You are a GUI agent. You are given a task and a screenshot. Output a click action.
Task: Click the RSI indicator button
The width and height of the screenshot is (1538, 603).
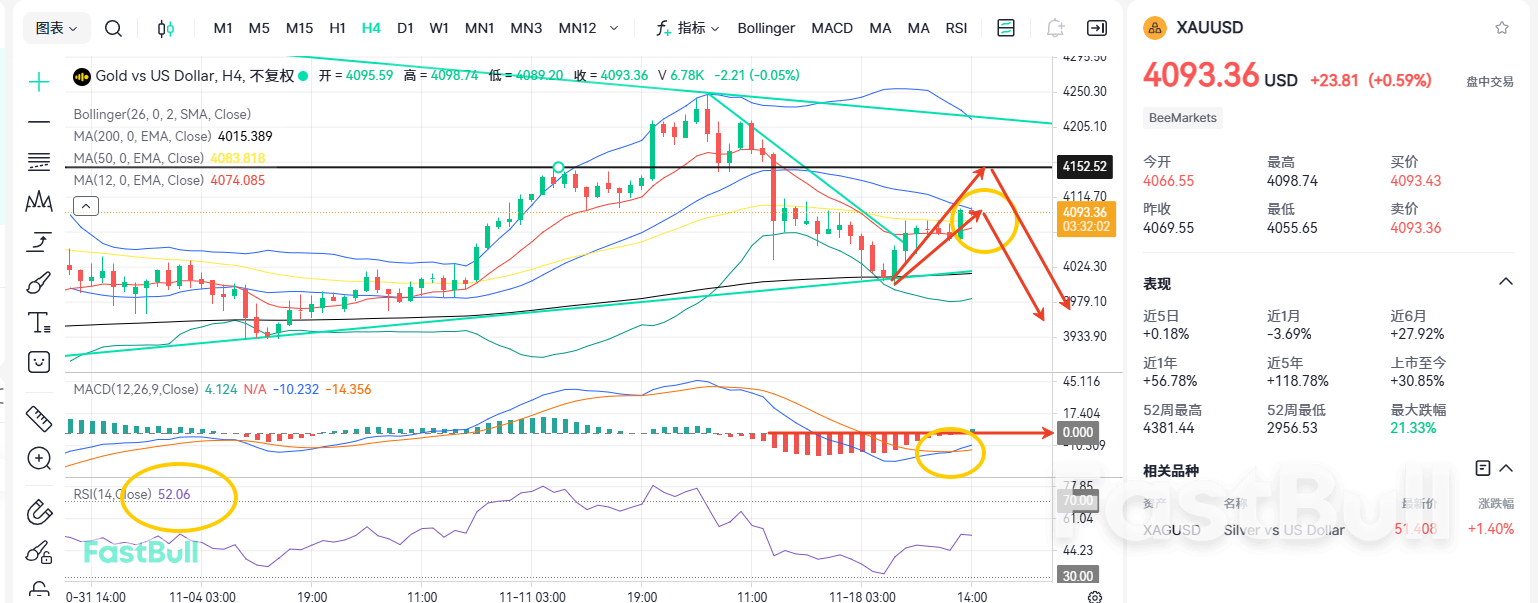click(956, 28)
